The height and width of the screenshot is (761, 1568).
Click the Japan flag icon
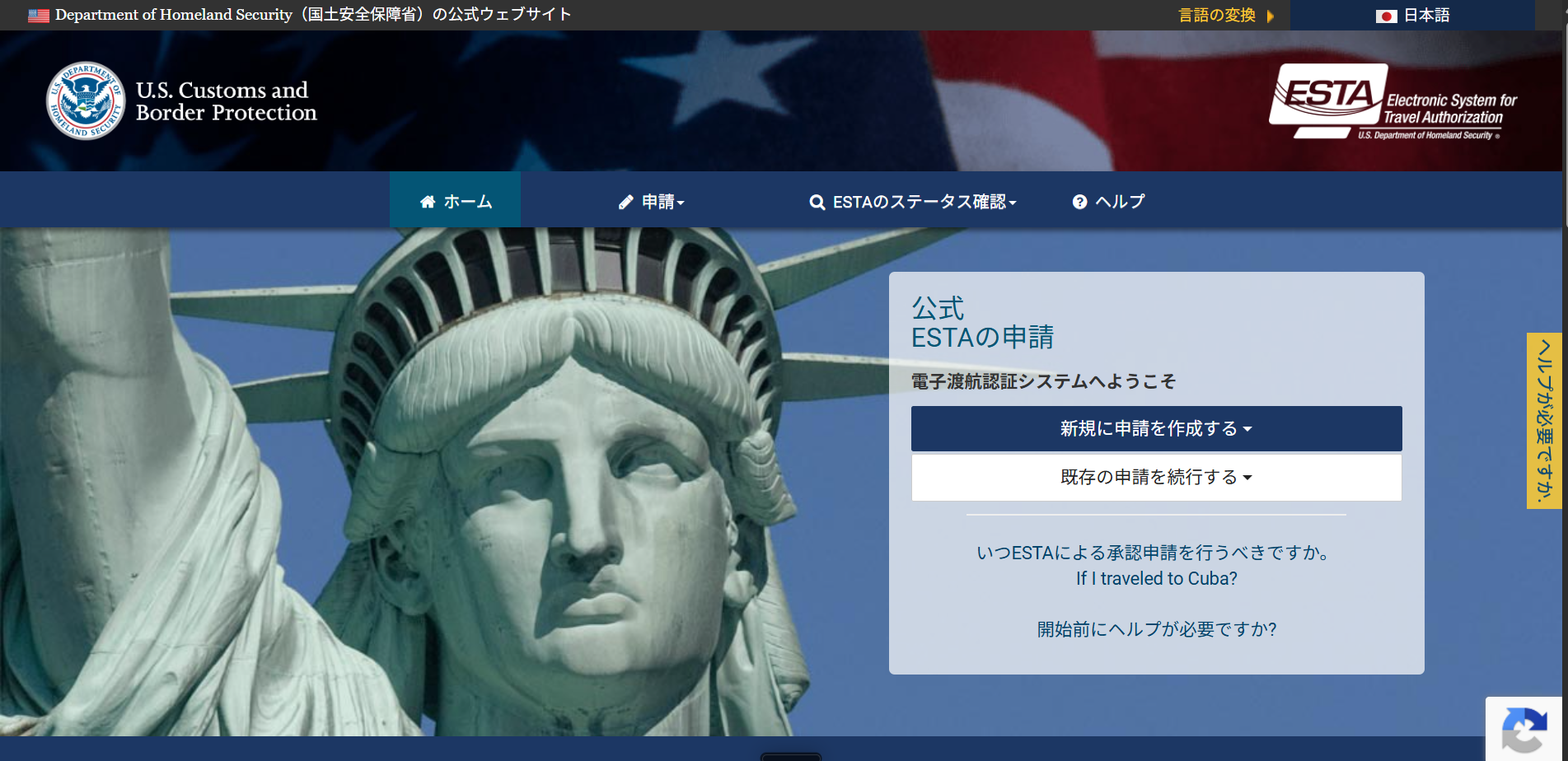coord(1386,16)
